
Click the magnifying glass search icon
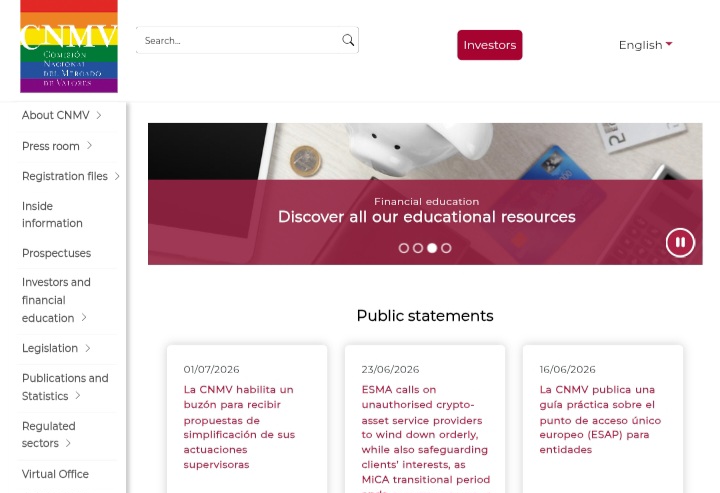348,40
